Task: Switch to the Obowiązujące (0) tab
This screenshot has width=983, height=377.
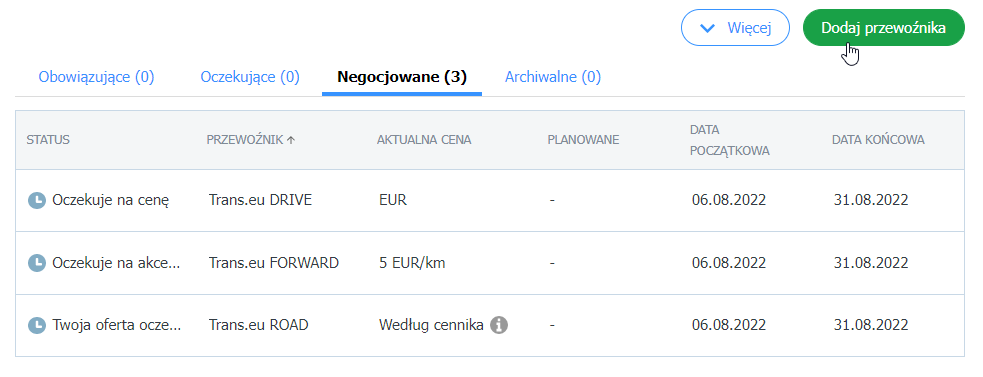Action: [97, 77]
